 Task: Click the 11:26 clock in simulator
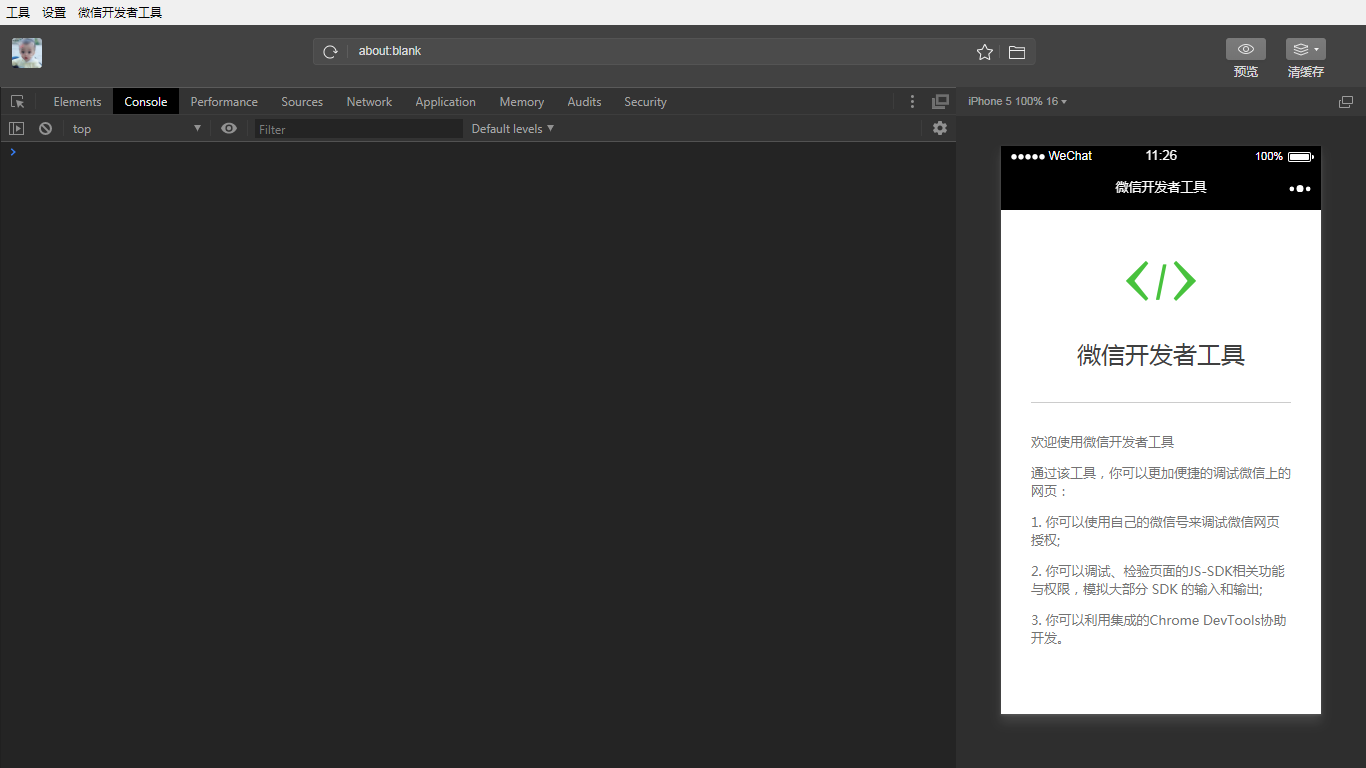pos(1161,156)
